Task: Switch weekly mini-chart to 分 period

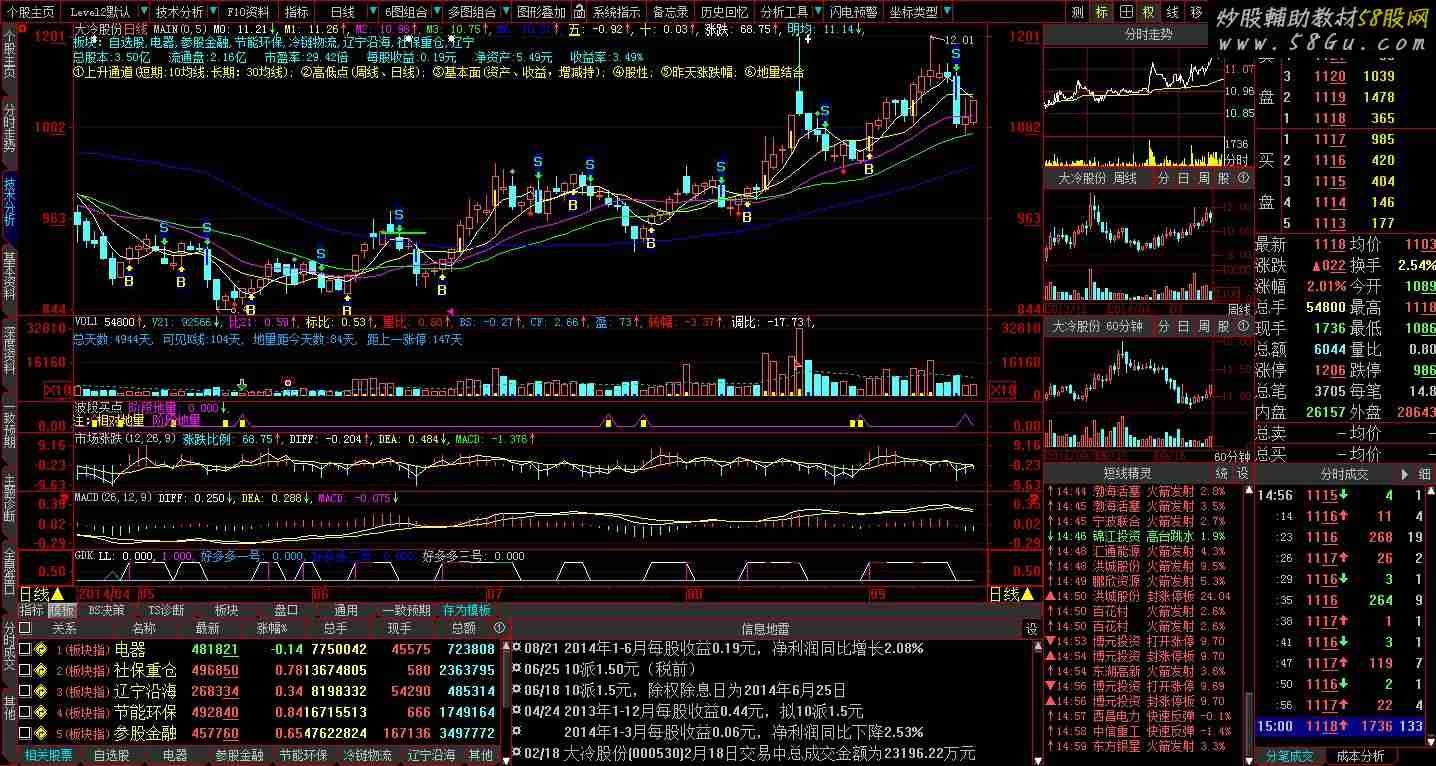Action: click(x=1164, y=178)
